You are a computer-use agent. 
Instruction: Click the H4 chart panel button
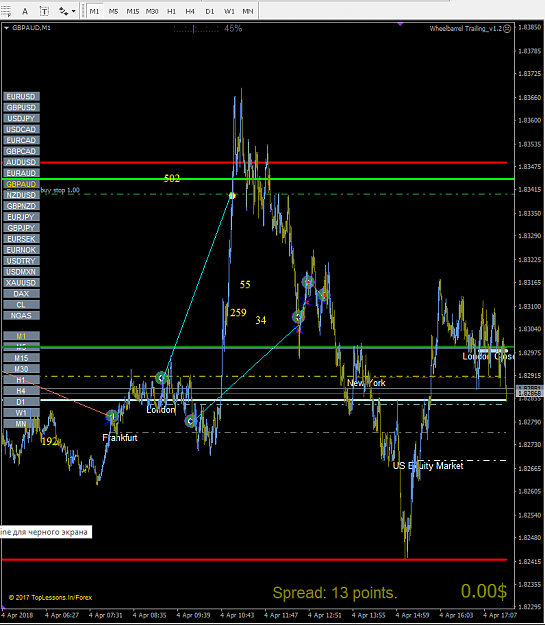point(21,391)
